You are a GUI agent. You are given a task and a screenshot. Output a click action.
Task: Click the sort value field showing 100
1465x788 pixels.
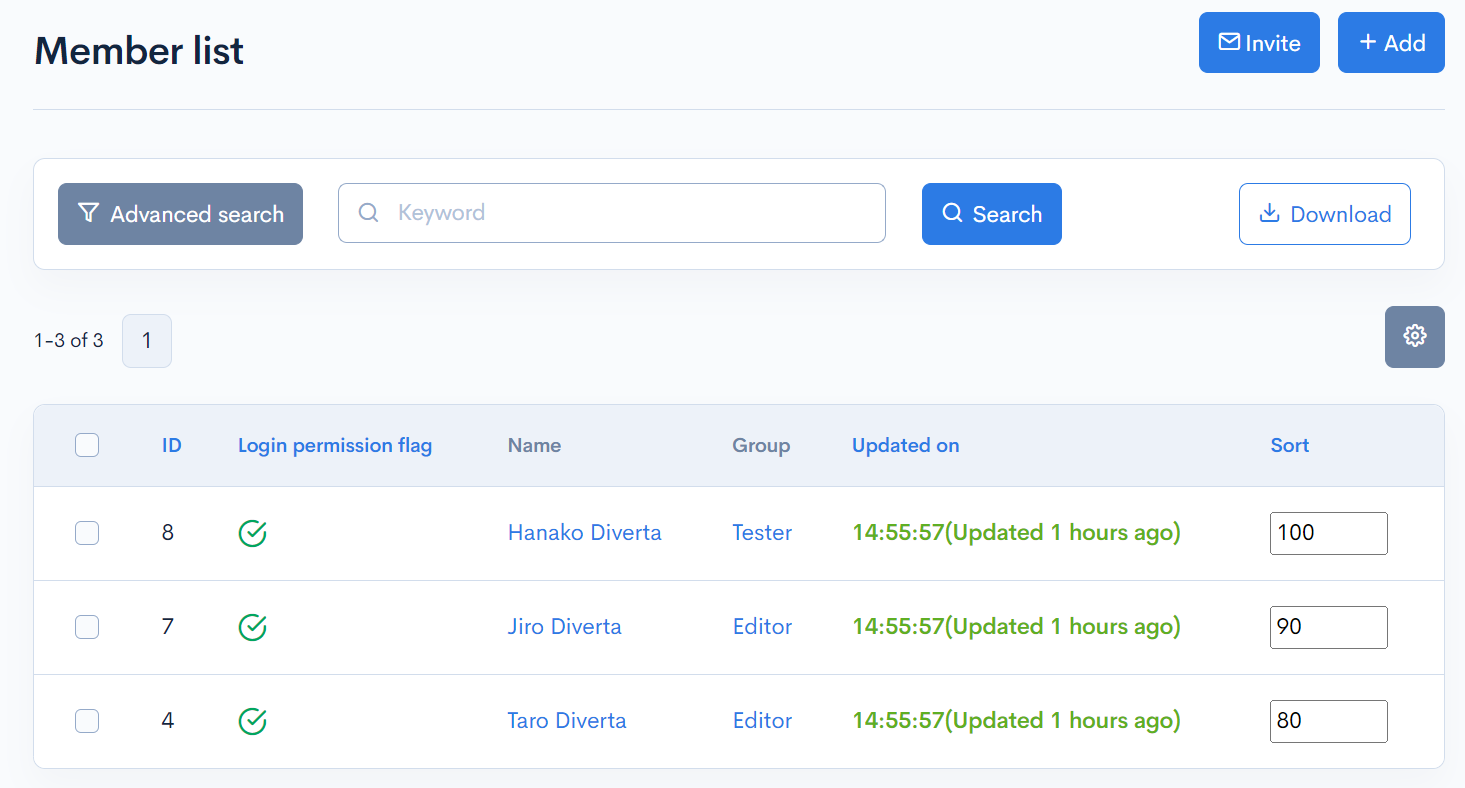(1329, 533)
